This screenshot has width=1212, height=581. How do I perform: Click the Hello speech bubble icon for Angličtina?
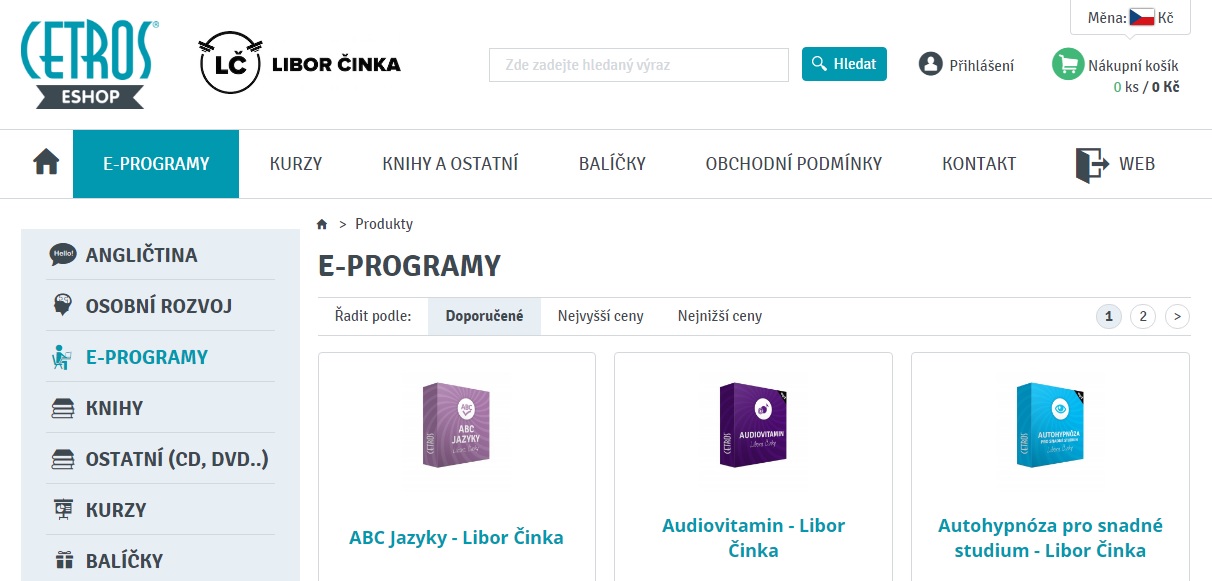(x=62, y=255)
